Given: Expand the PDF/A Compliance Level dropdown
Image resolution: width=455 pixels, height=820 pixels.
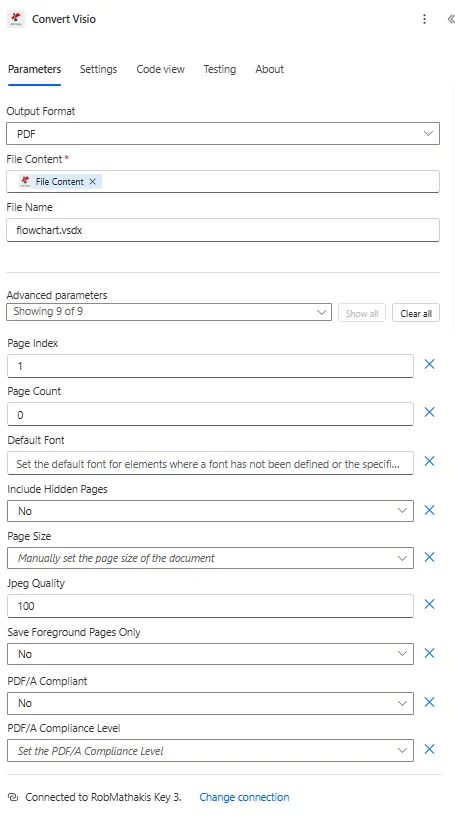Looking at the screenshot, I should pyautogui.click(x=210, y=750).
